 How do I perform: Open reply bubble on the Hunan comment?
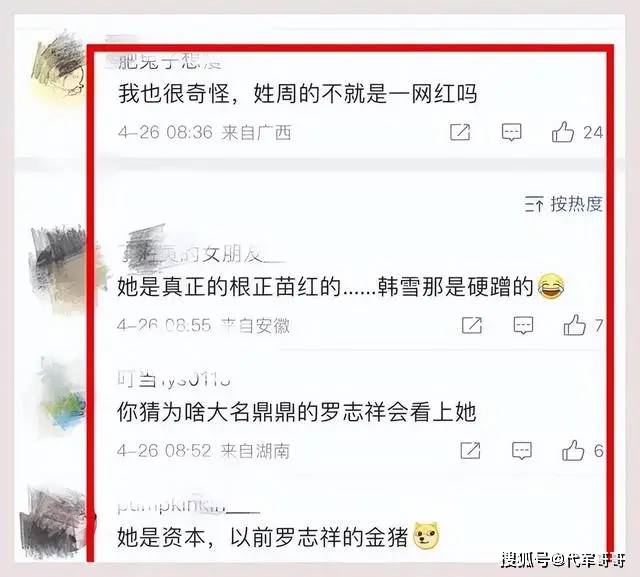click(522, 451)
